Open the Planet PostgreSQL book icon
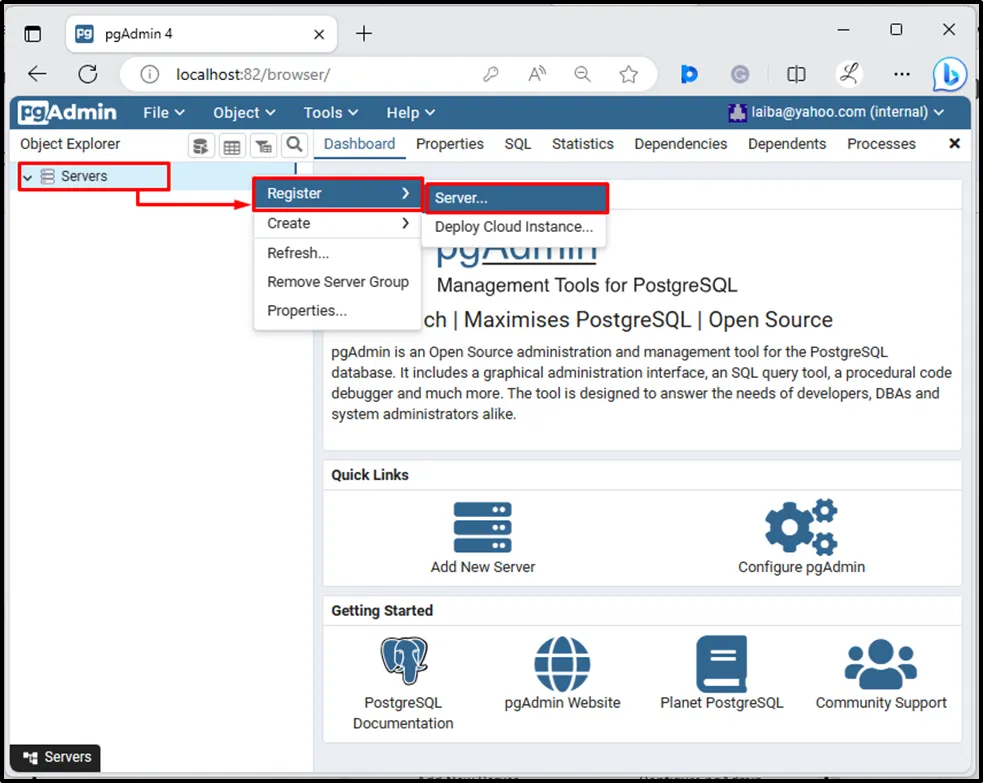Screen dimensions: 983x783 point(721,663)
